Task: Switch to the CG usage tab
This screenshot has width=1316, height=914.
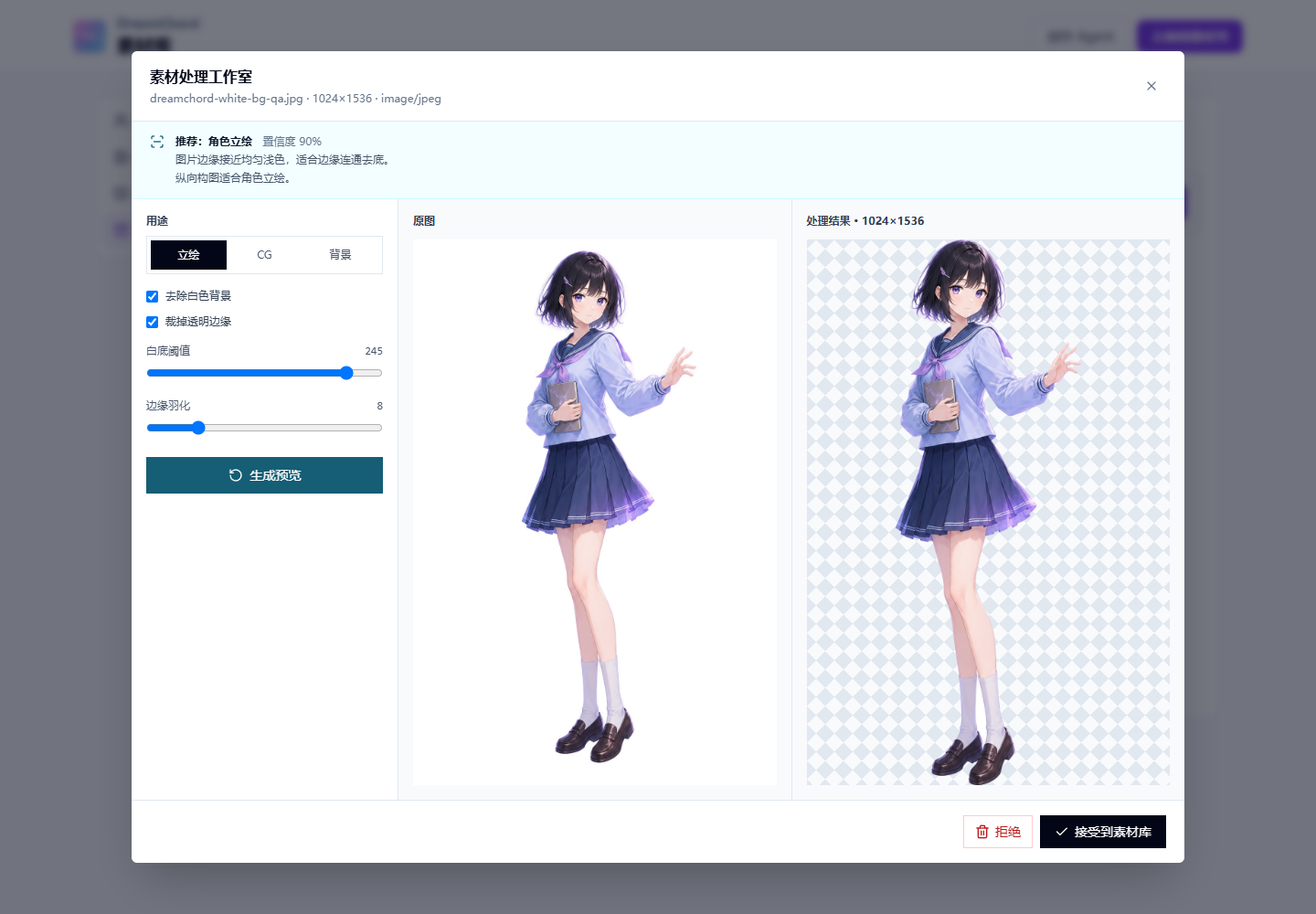Action: click(264, 255)
